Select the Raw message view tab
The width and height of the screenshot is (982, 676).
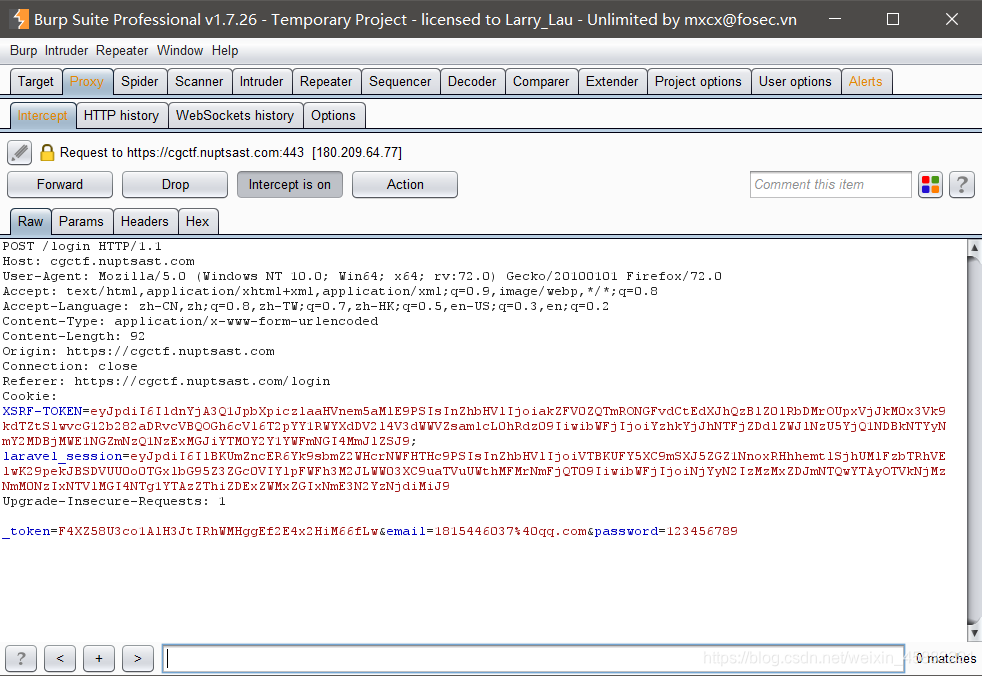coord(30,222)
